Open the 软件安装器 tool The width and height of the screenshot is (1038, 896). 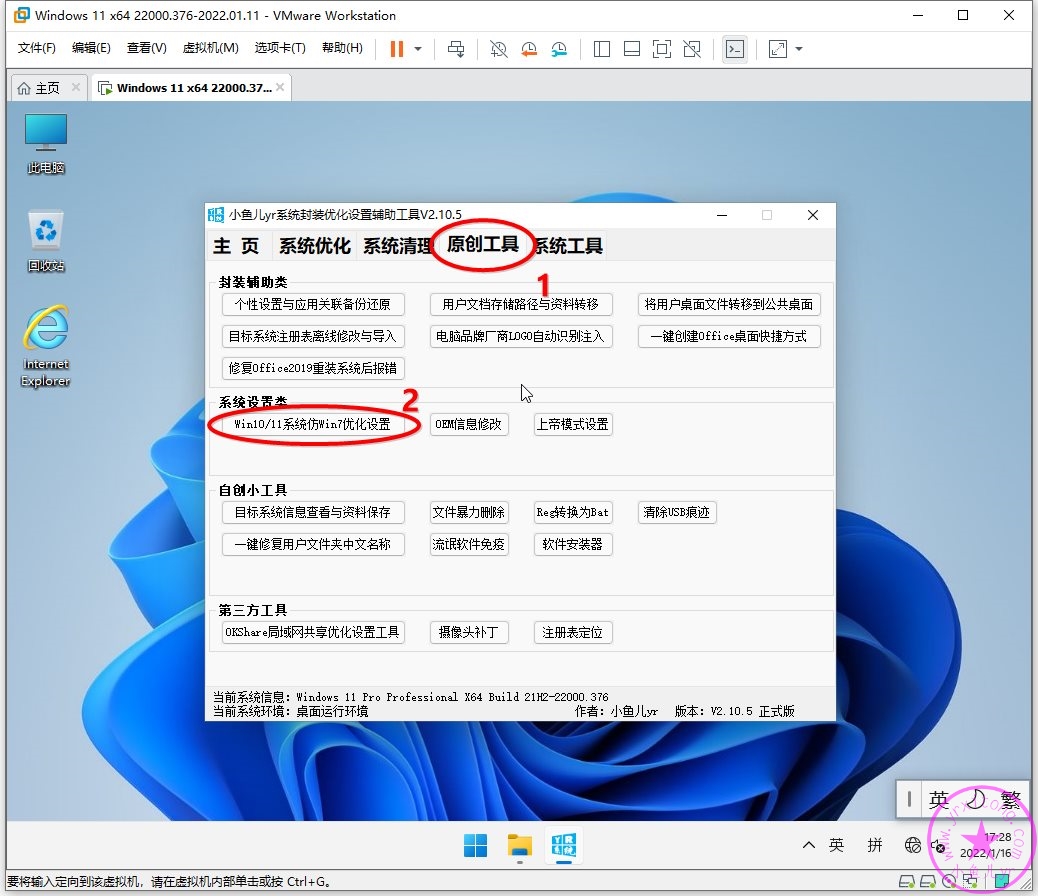[573, 544]
